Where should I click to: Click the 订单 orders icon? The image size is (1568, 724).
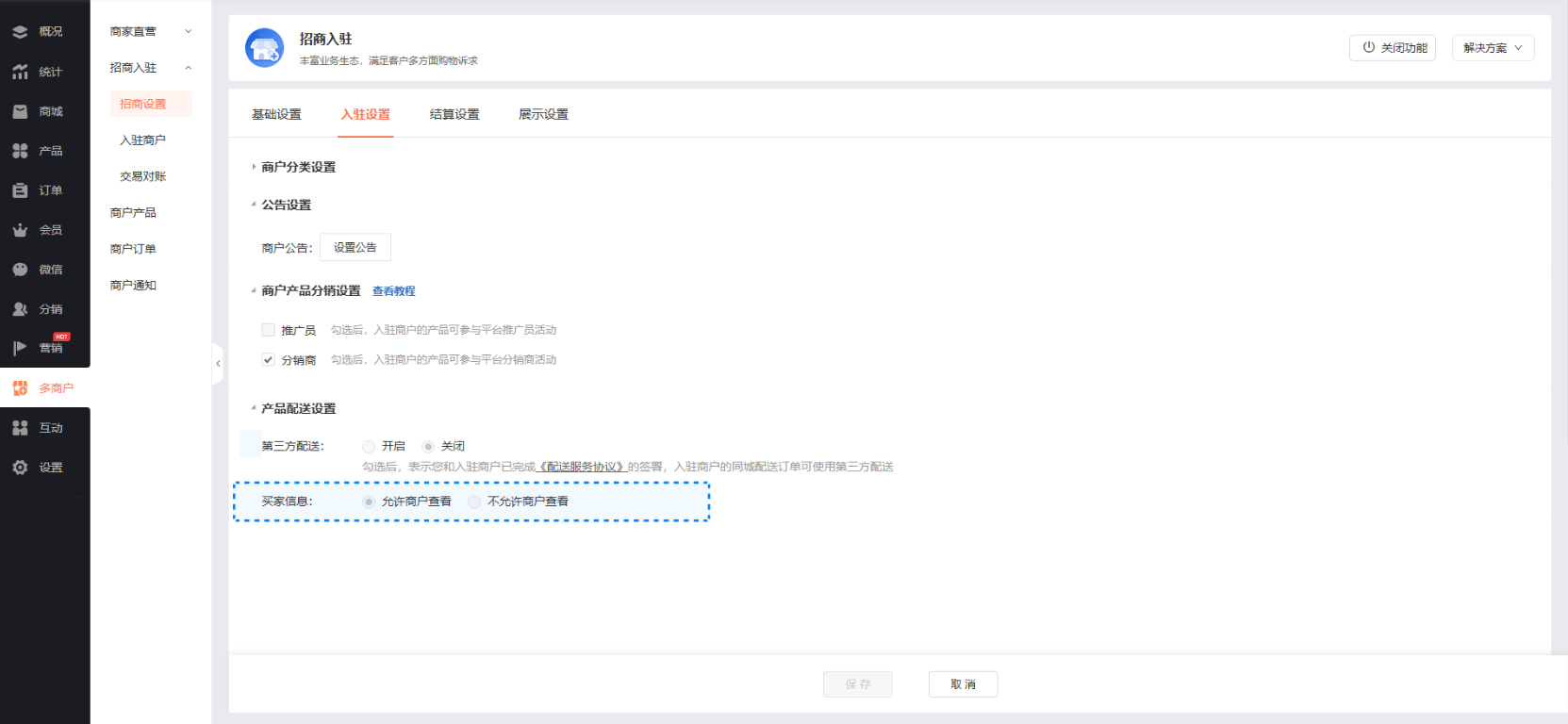(20, 190)
